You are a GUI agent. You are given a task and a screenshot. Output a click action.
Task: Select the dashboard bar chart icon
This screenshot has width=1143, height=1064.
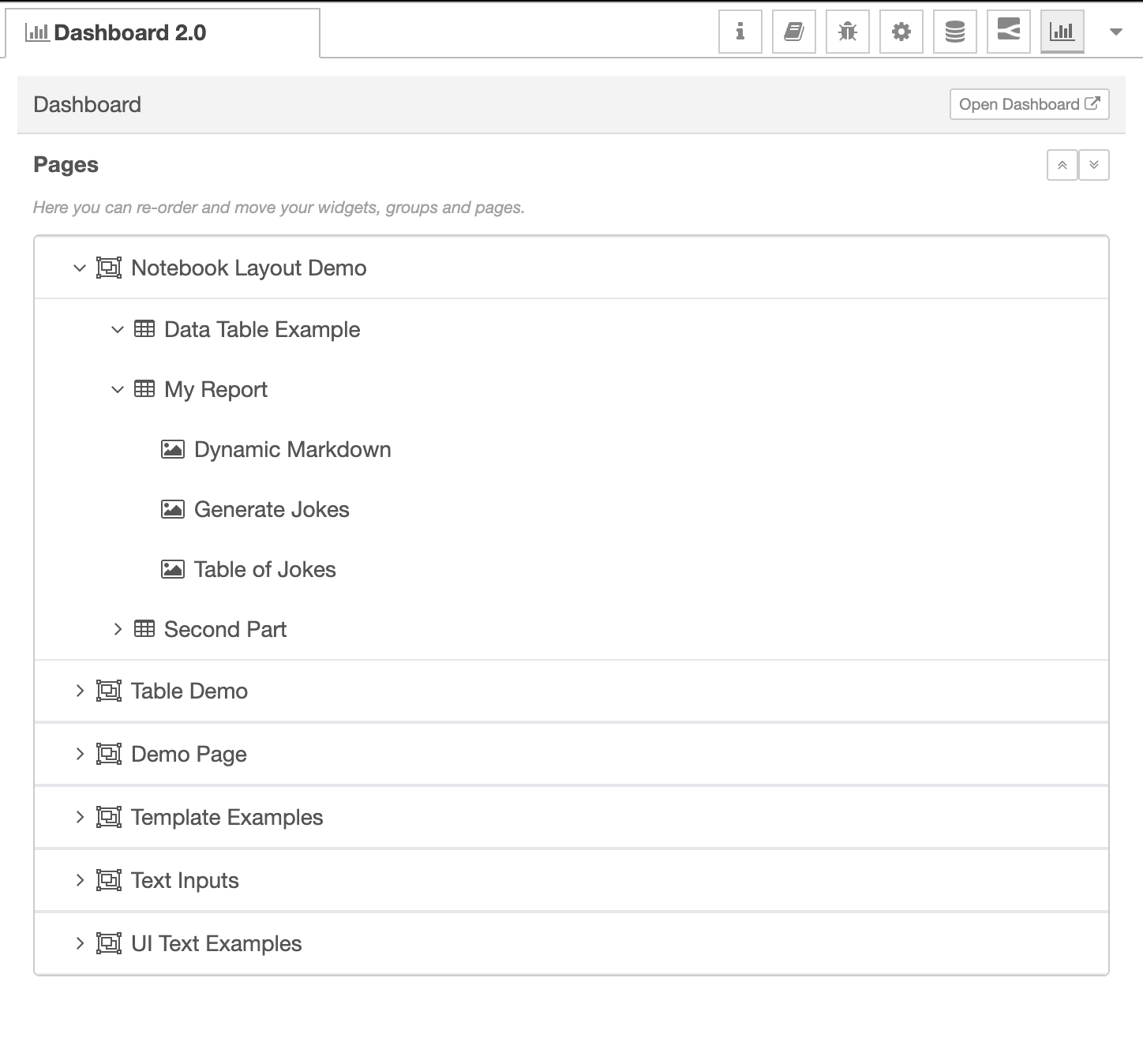pyautogui.click(x=1062, y=32)
